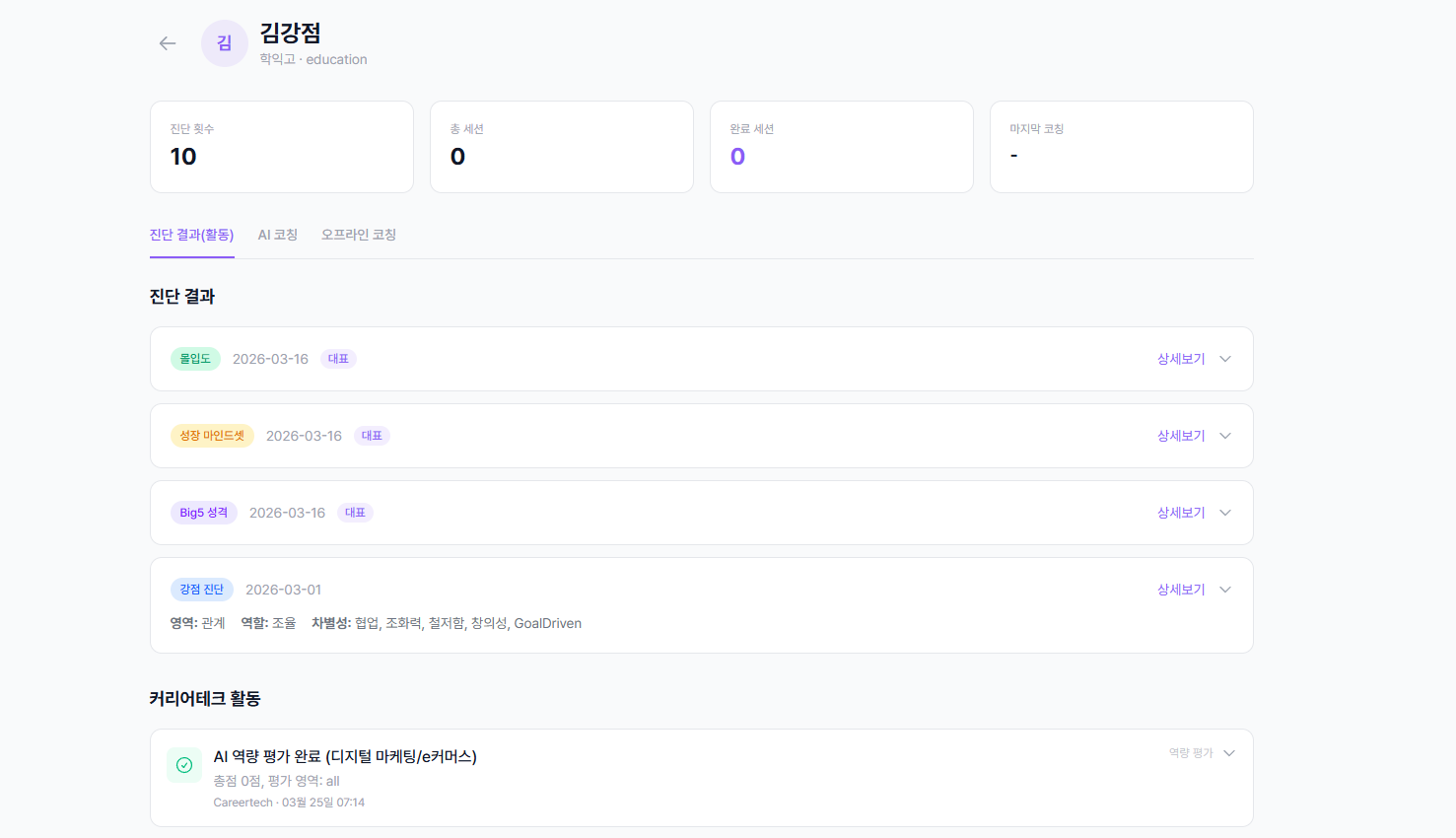This screenshot has height=838, width=1456.
Task: Switch to the AI 코칭 tab
Action: coord(277,235)
